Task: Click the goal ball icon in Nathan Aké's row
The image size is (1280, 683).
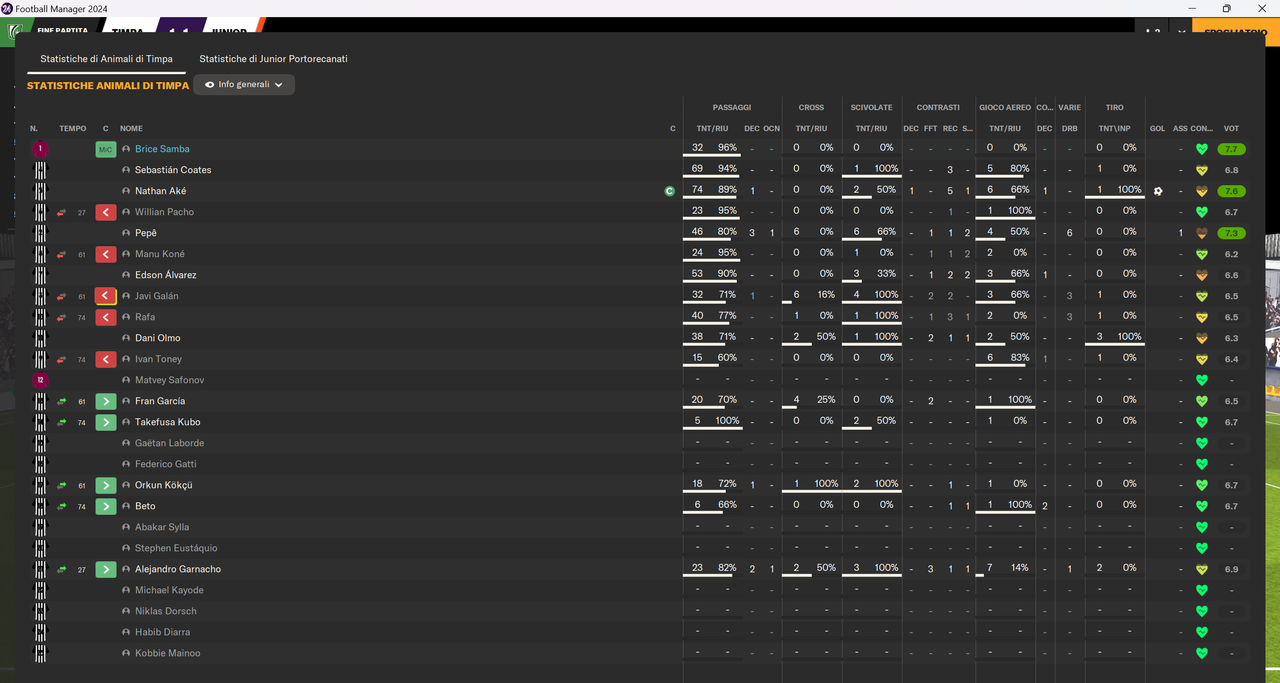Action: (1158, 191)
